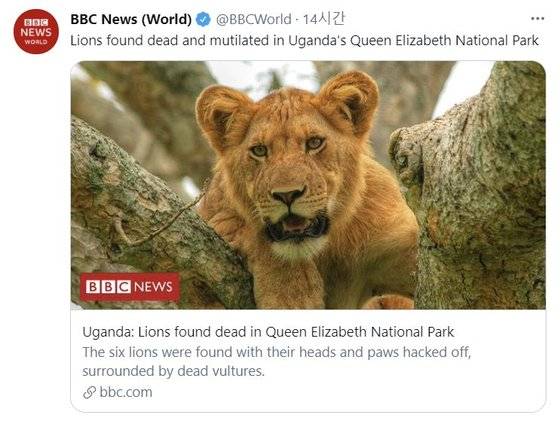
Task: Click the link card's white text area
Action: point(308,361)
